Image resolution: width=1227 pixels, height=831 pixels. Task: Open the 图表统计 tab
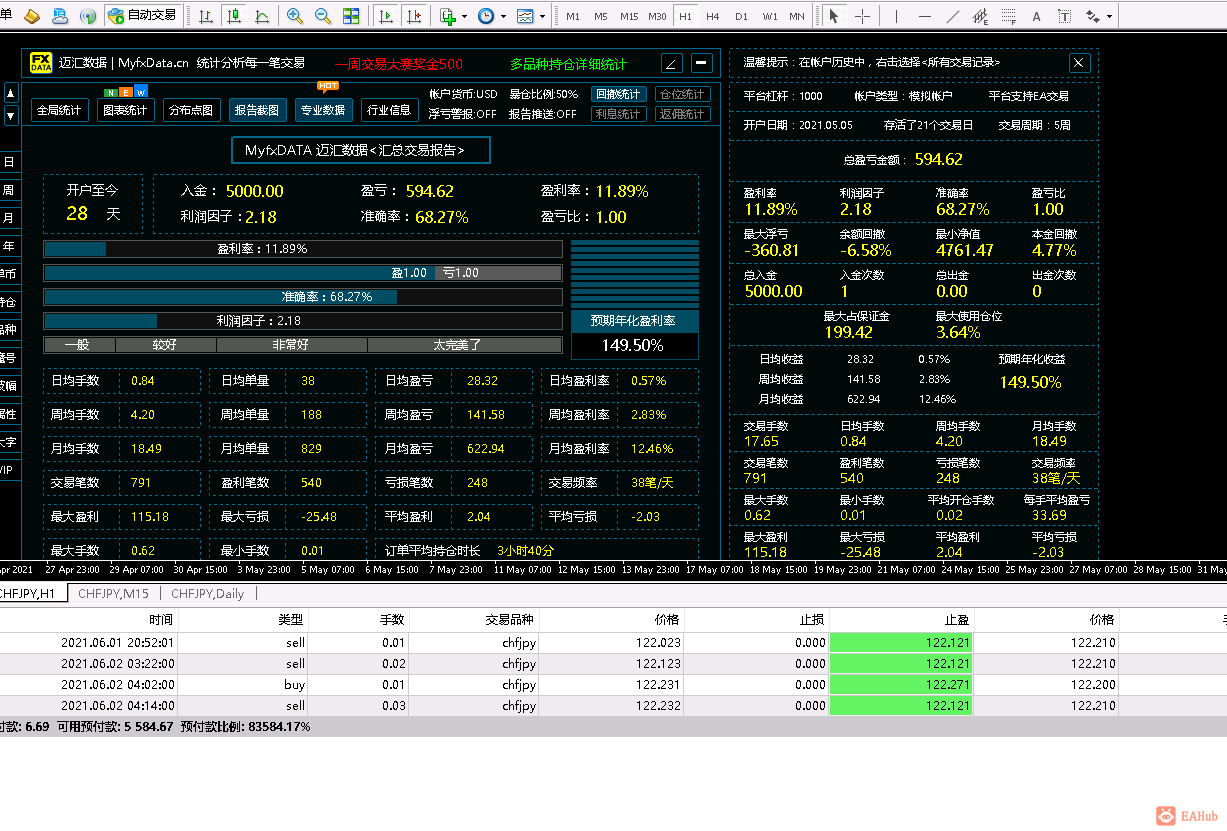click(125, 110)
